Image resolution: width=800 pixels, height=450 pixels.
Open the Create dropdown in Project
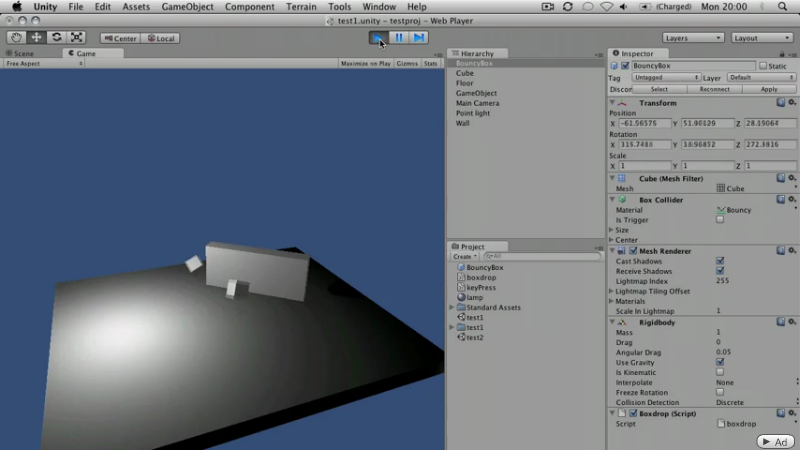click(x=465, y=257)
